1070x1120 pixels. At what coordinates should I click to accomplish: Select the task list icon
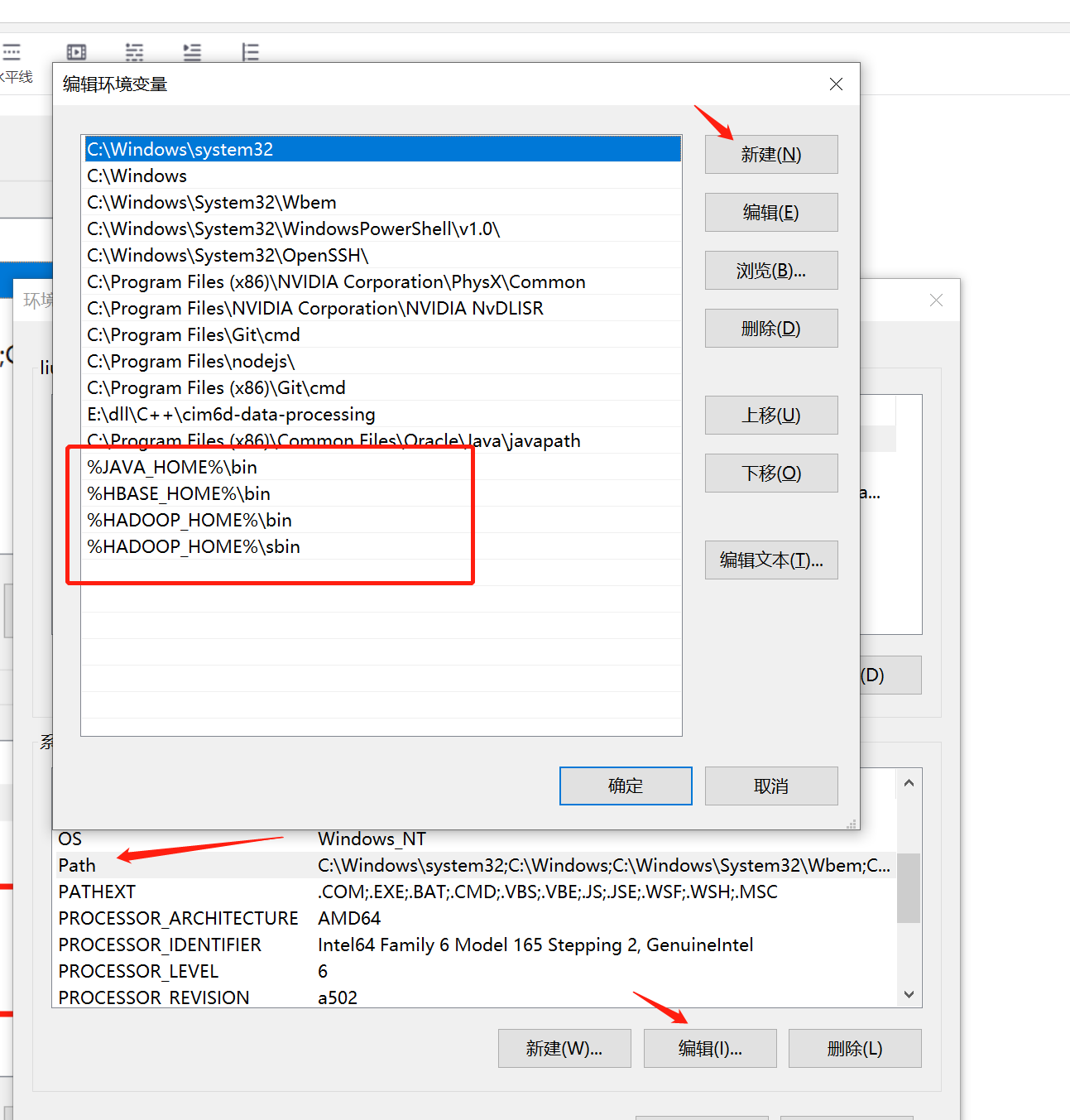pyautogui.click(x=134, y=51)
